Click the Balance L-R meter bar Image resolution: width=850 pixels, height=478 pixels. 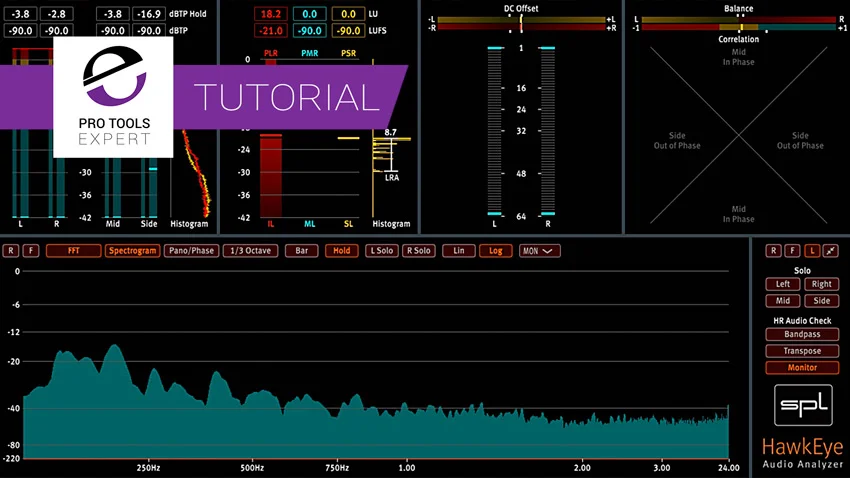(x=739, y=20)
